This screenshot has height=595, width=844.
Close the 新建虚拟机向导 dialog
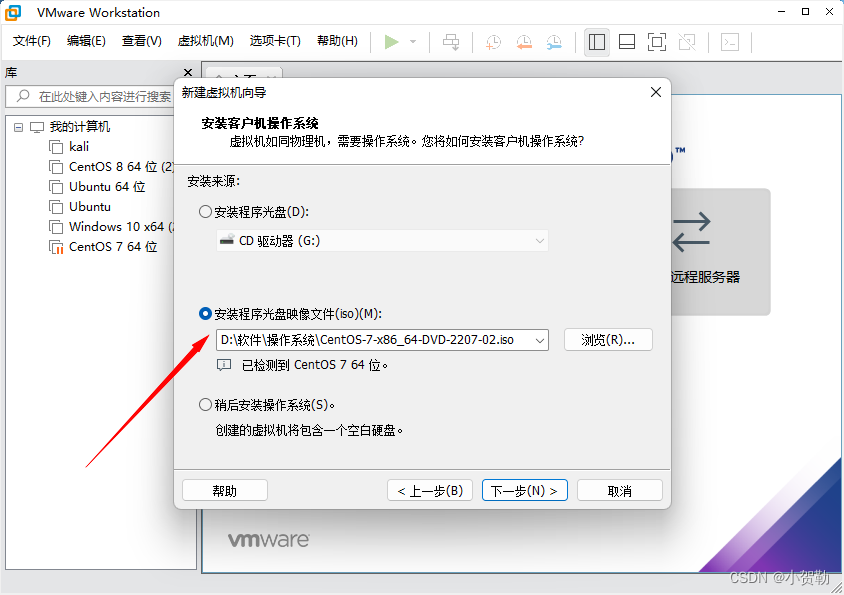pyautogui.click(x=656, y=92)
